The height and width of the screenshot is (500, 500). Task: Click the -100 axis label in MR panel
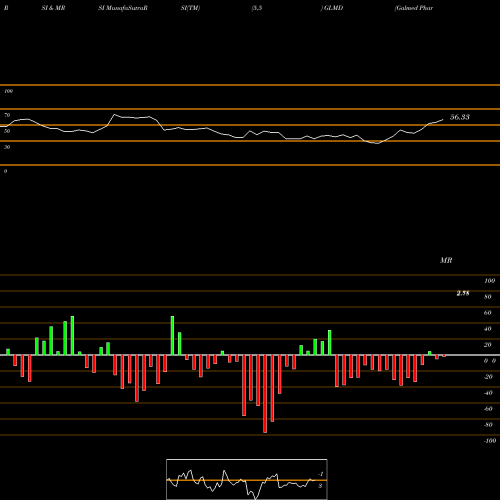[x=490, y=441]
